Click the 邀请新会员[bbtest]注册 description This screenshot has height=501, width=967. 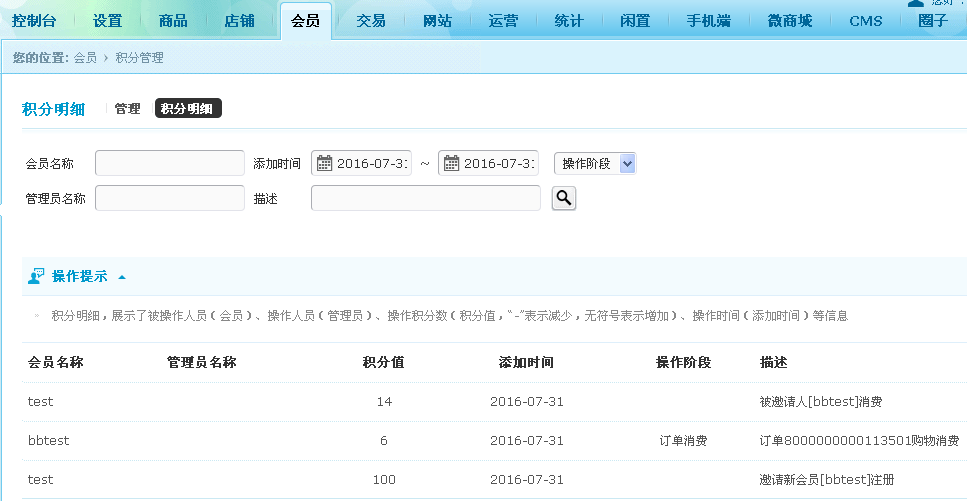(x=827, y=479)
